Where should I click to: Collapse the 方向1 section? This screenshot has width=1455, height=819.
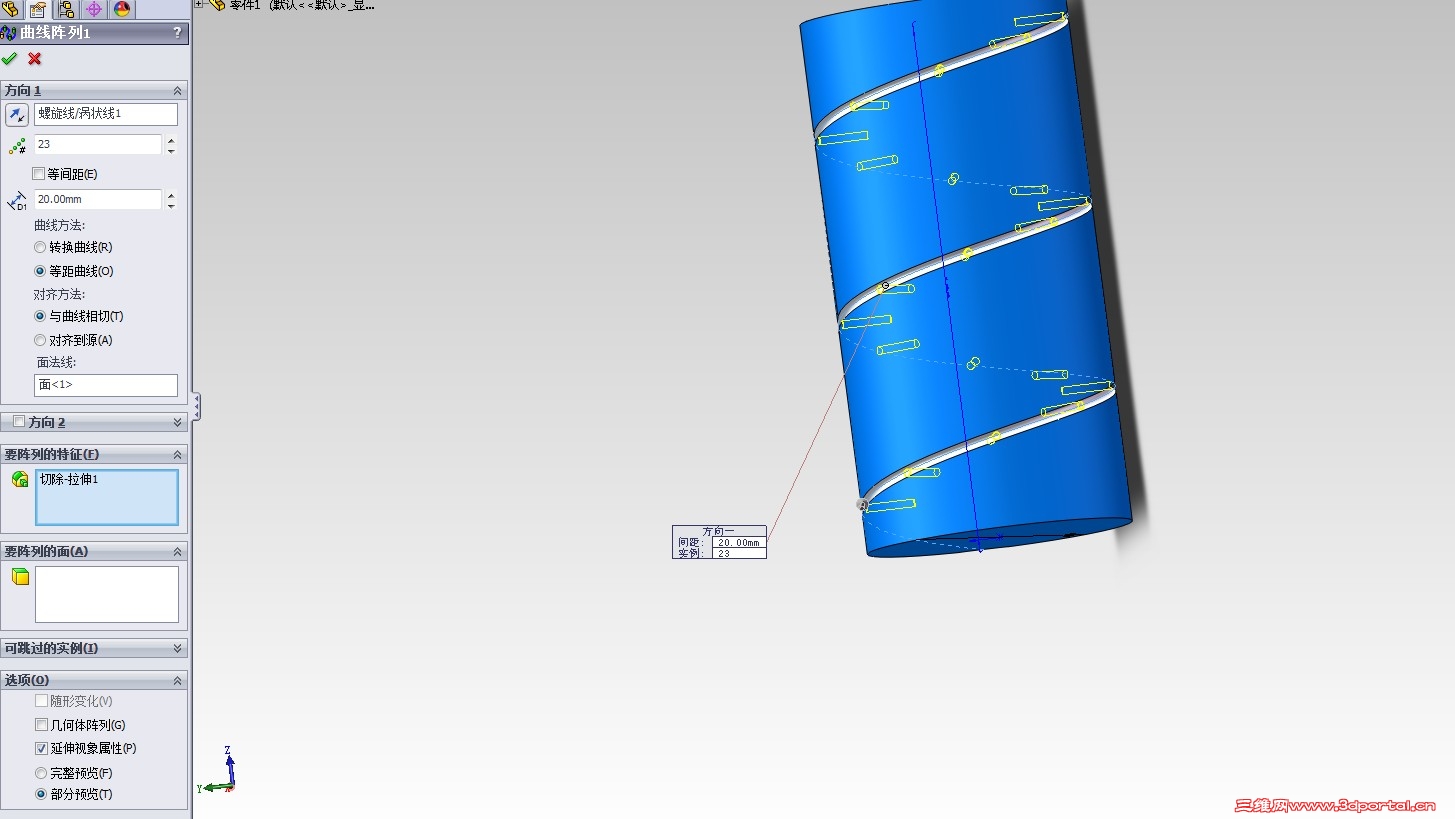(x=178, y=90)
